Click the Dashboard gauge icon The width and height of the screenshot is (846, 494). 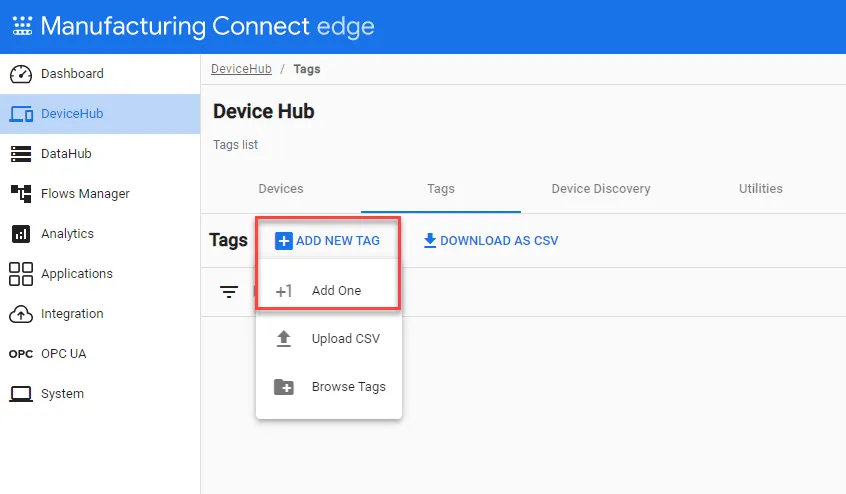pyautogui.click(x=21, y=74)
